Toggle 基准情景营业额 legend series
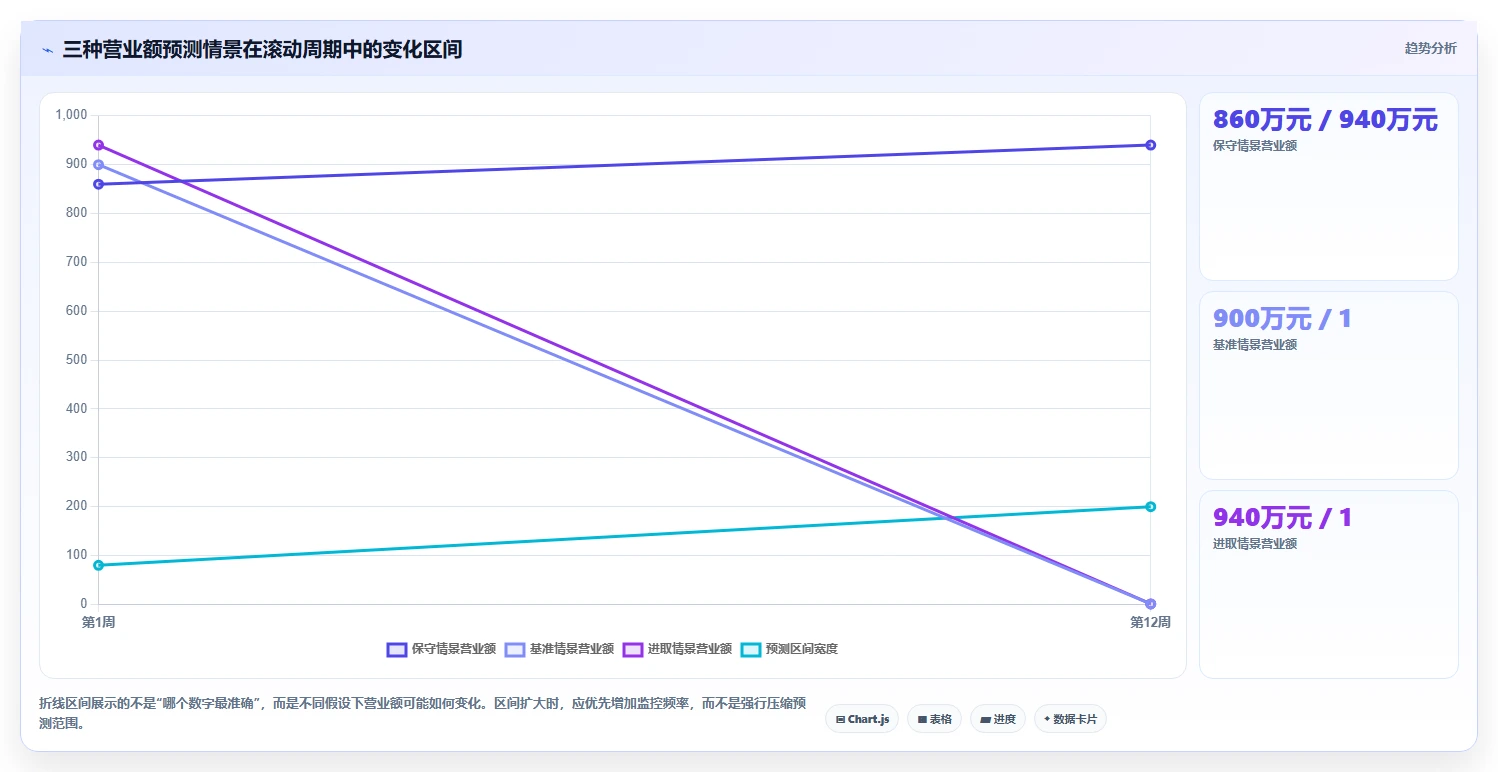1498x772 pixels. click(x=559, y=649)
